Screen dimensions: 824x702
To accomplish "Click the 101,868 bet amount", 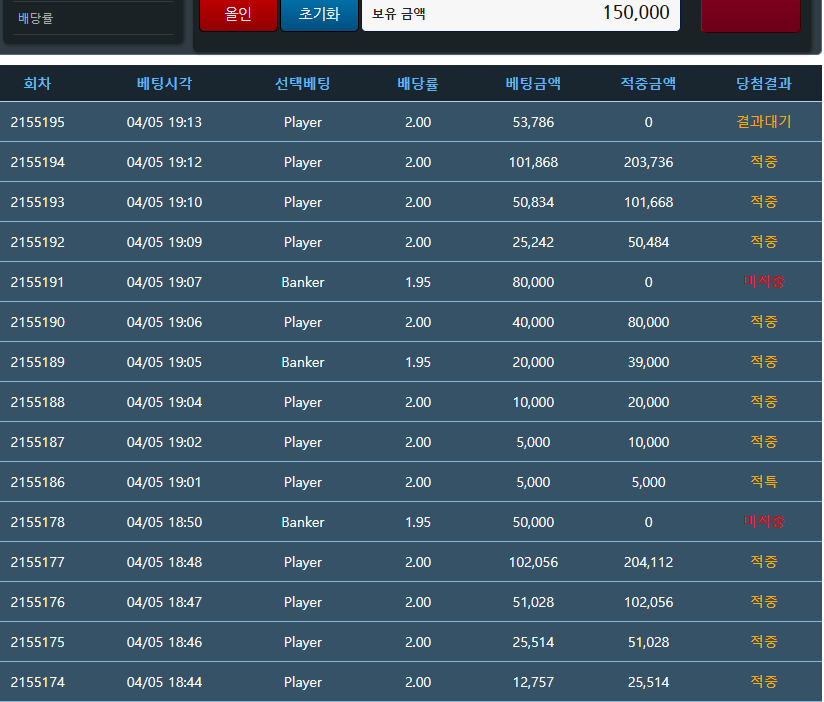I will (533, 162).
